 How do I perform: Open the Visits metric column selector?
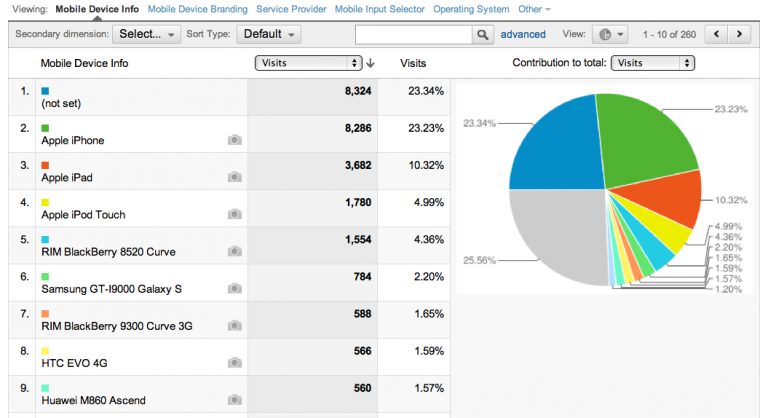(309, 63)
